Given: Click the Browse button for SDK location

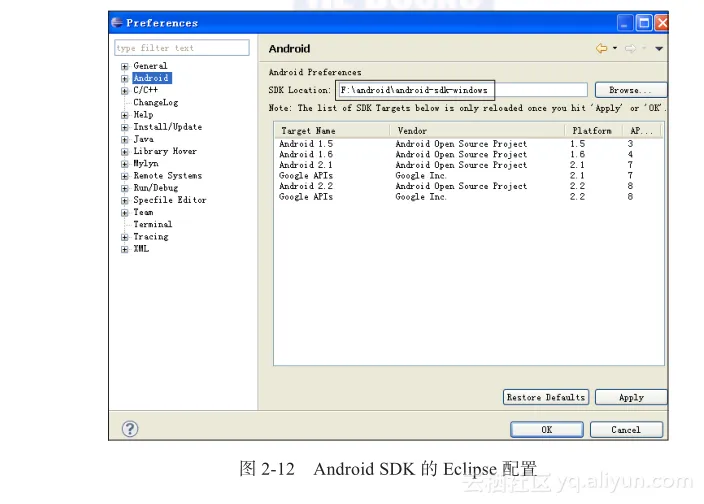Looking at the screenshot, I should 631,90.
